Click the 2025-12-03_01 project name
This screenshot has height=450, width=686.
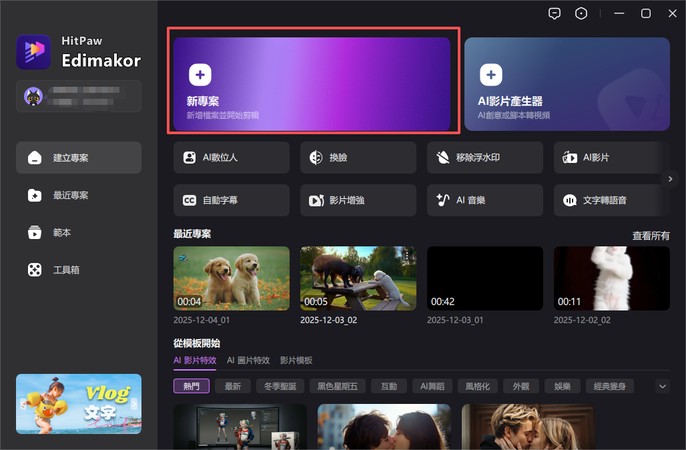coord(455,320)
